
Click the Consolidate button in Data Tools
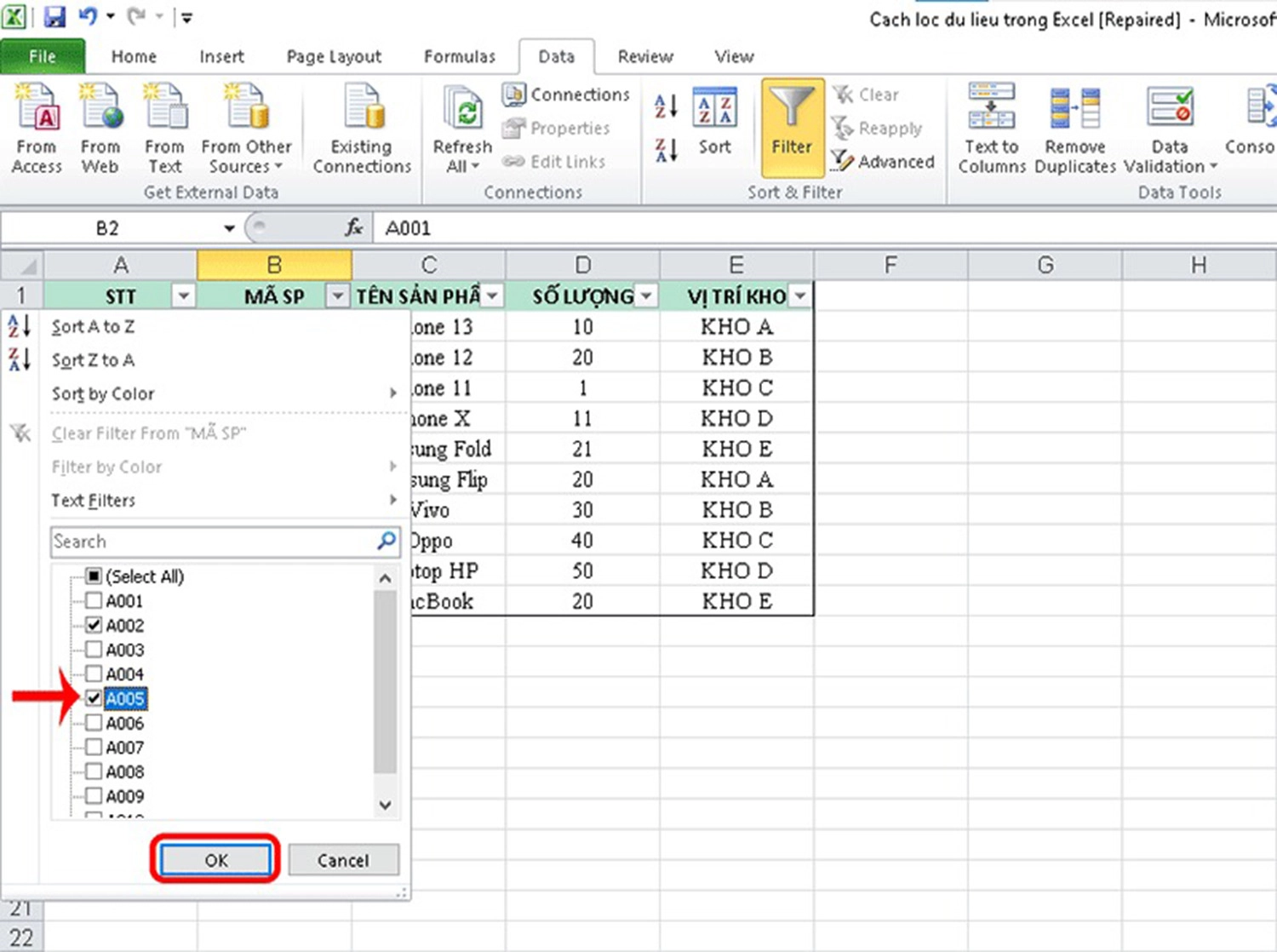(x=1250, y=128)
